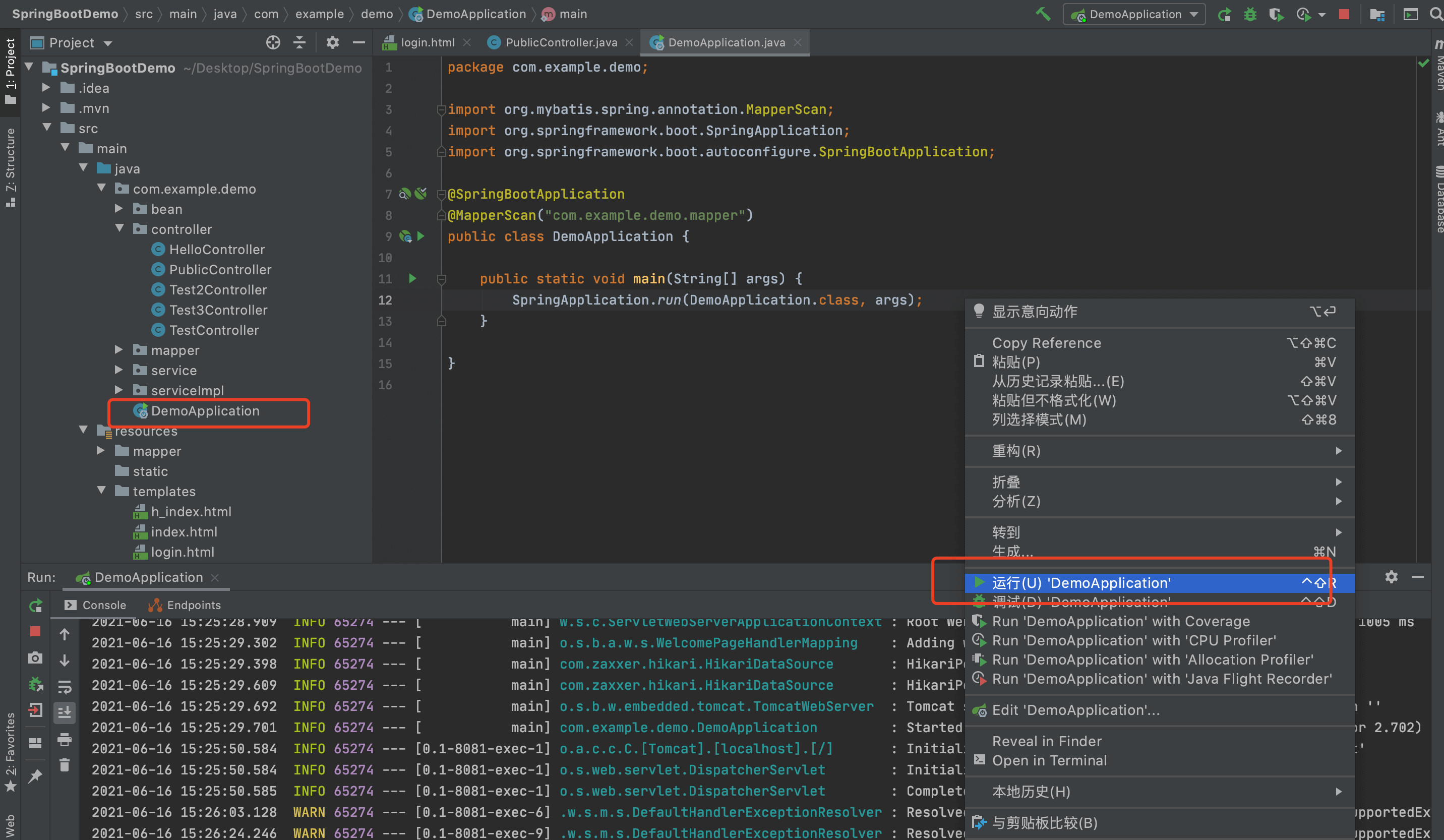
Task: Click the red Stop icon in top toolbar
Action: (1344, 14)
